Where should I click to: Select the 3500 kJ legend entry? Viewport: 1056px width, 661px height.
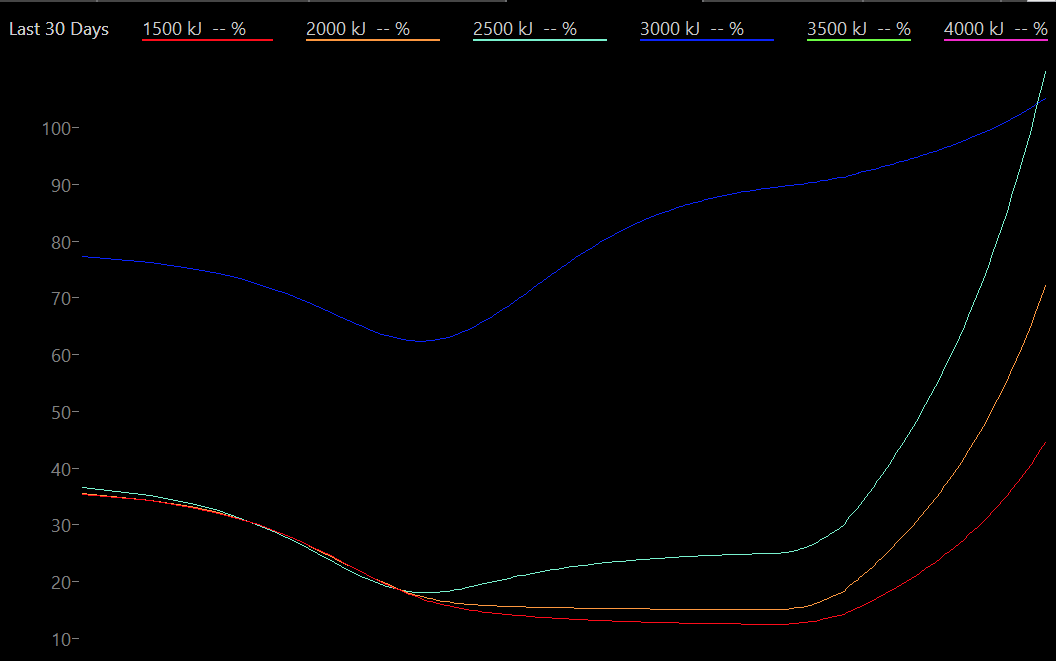coord(859,29)
